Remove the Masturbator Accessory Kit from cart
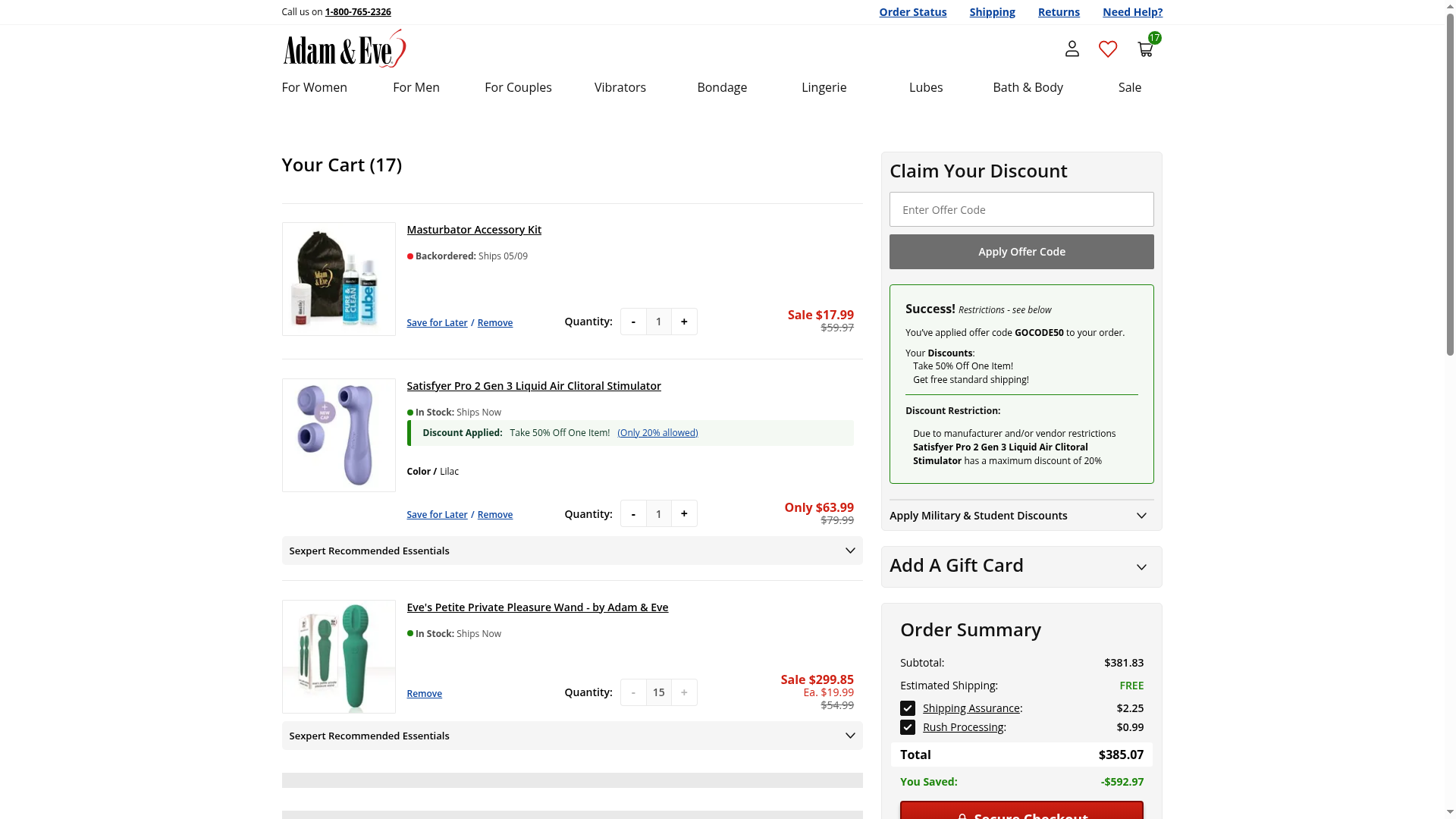This screenshot has width=1456, height=819. pos(494,323)
